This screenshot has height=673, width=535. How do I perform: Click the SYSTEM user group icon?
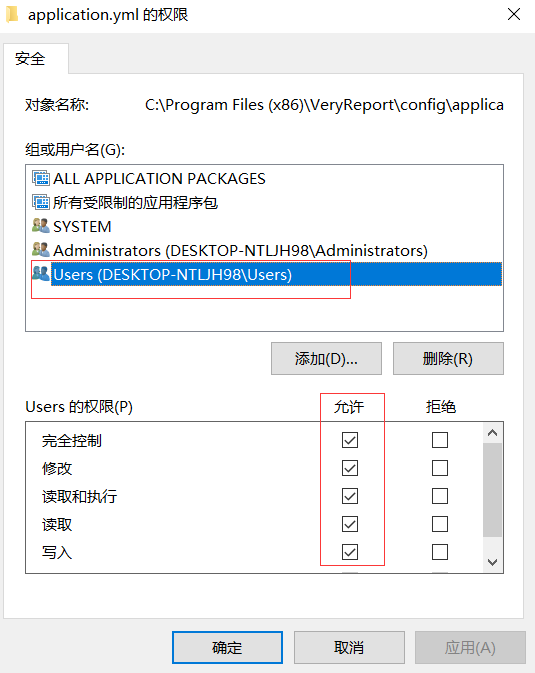pos(41,226)
